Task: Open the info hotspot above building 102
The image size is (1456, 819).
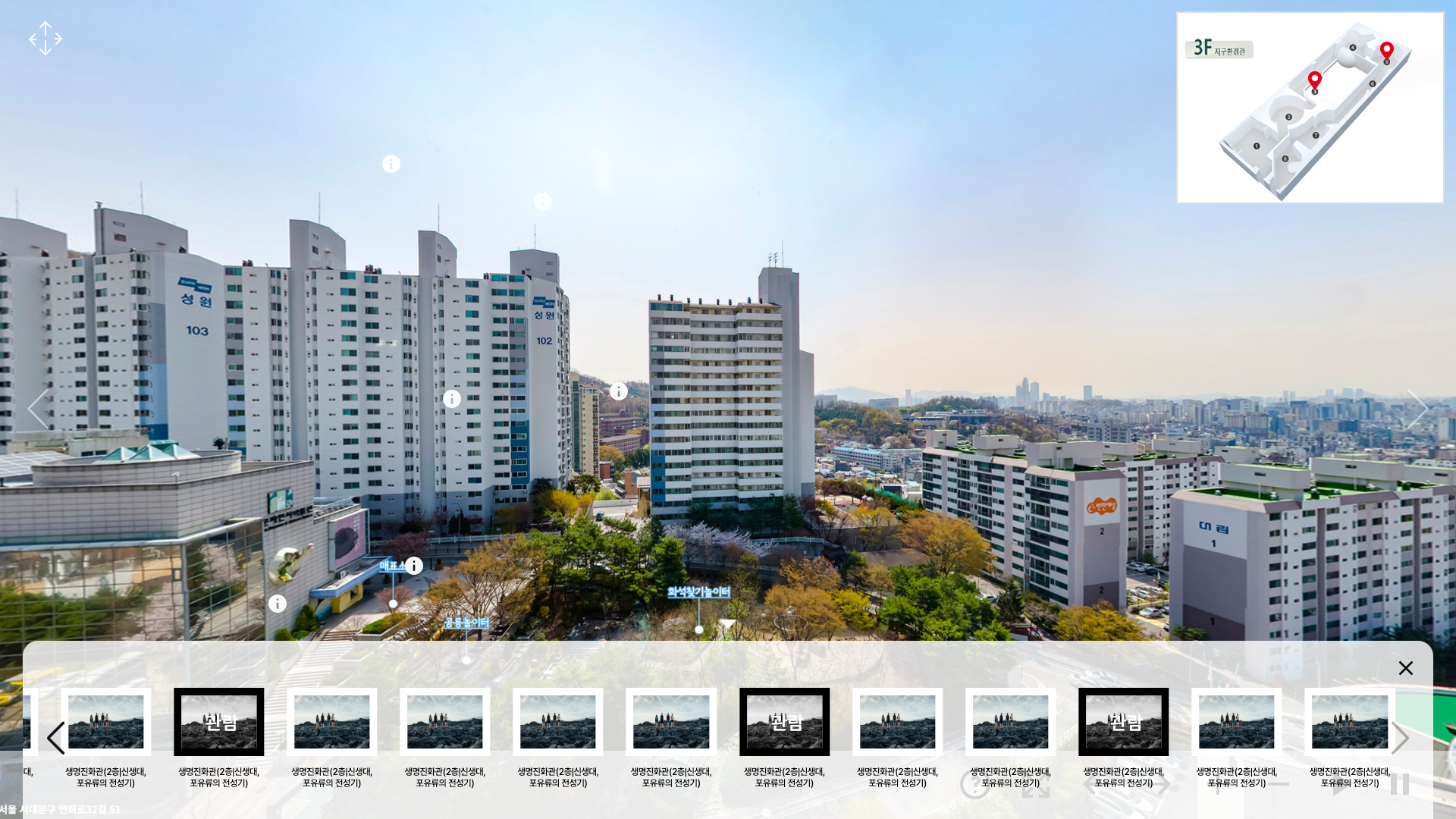Action: (543, 202)
